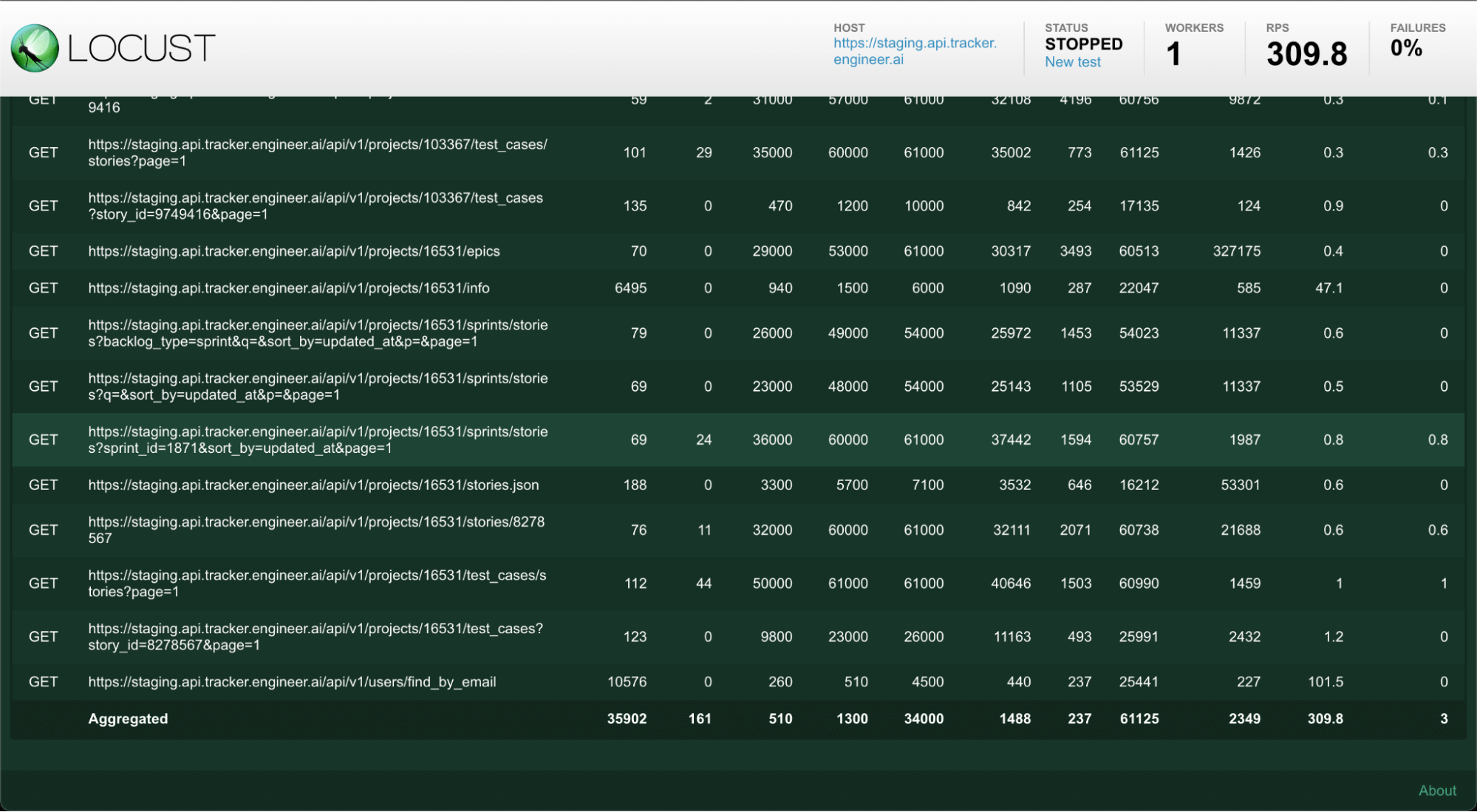This screenshot has height=812, width=1477.
Task: Click the WORKERS count 1
Action: coord(1173,54)
